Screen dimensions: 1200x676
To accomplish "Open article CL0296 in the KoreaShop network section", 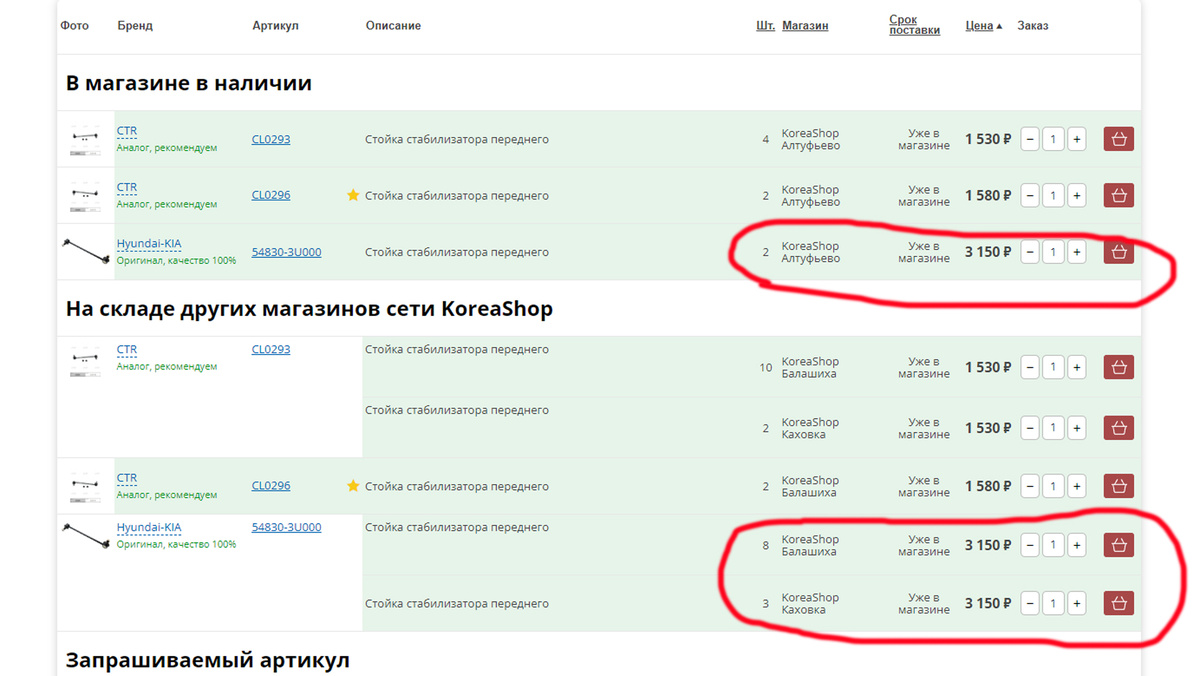I will click(271, 486).
